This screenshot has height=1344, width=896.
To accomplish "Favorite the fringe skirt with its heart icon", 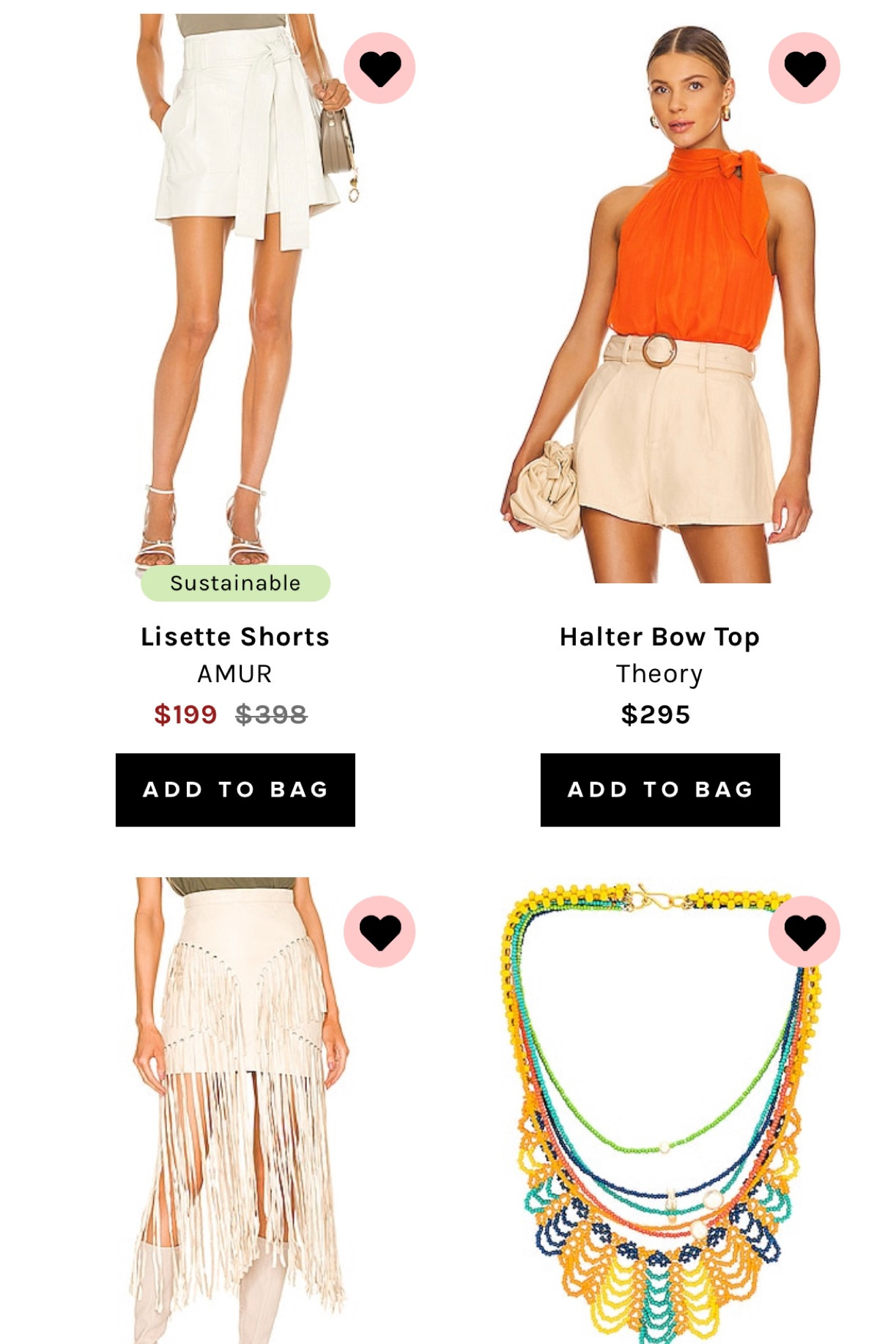I will (x=379, y=931).
